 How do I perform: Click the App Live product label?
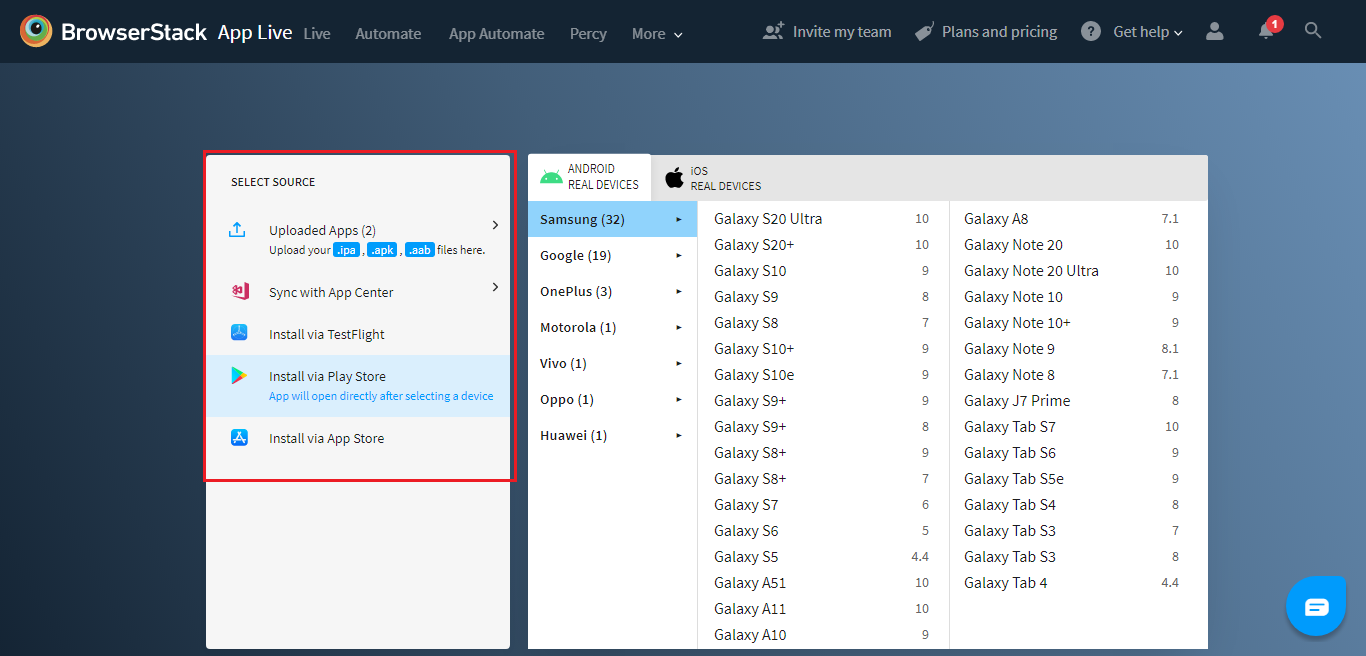point(255,32)
